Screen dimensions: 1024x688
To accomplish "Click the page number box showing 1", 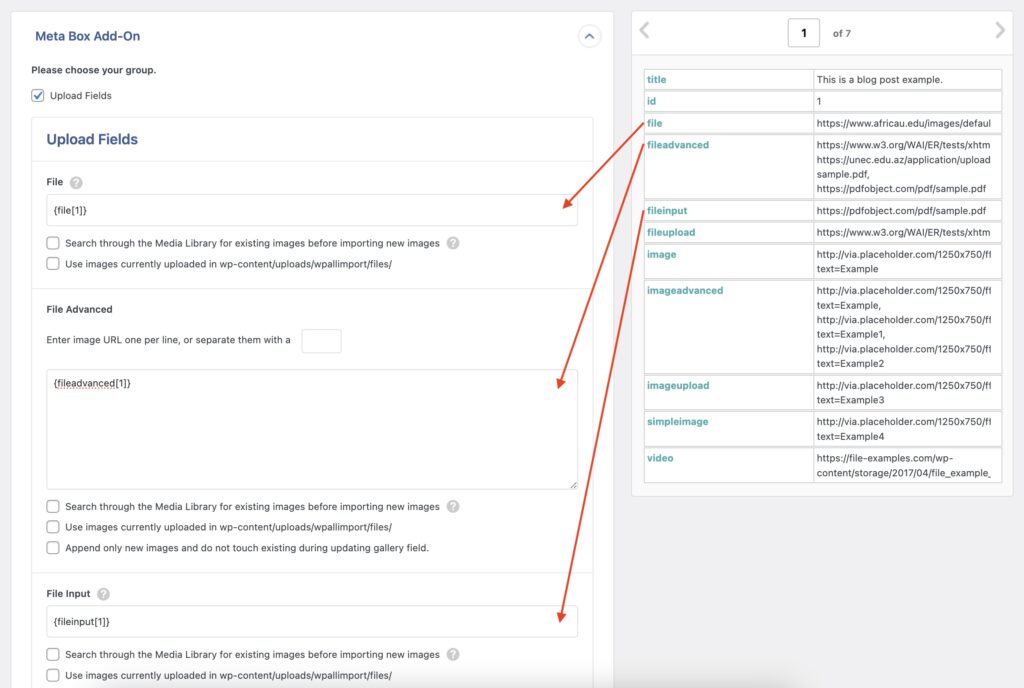I will click(803, 32).
